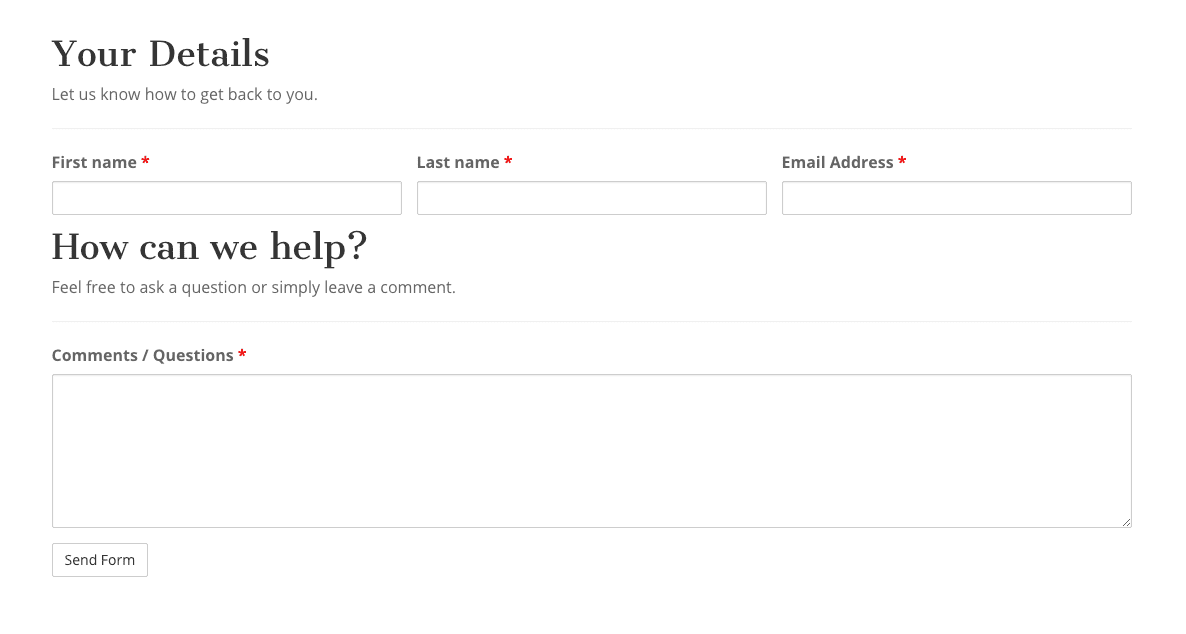Click the First name input field
The width and height of the screenshot is (1186, 634).
tap(226, 198)
